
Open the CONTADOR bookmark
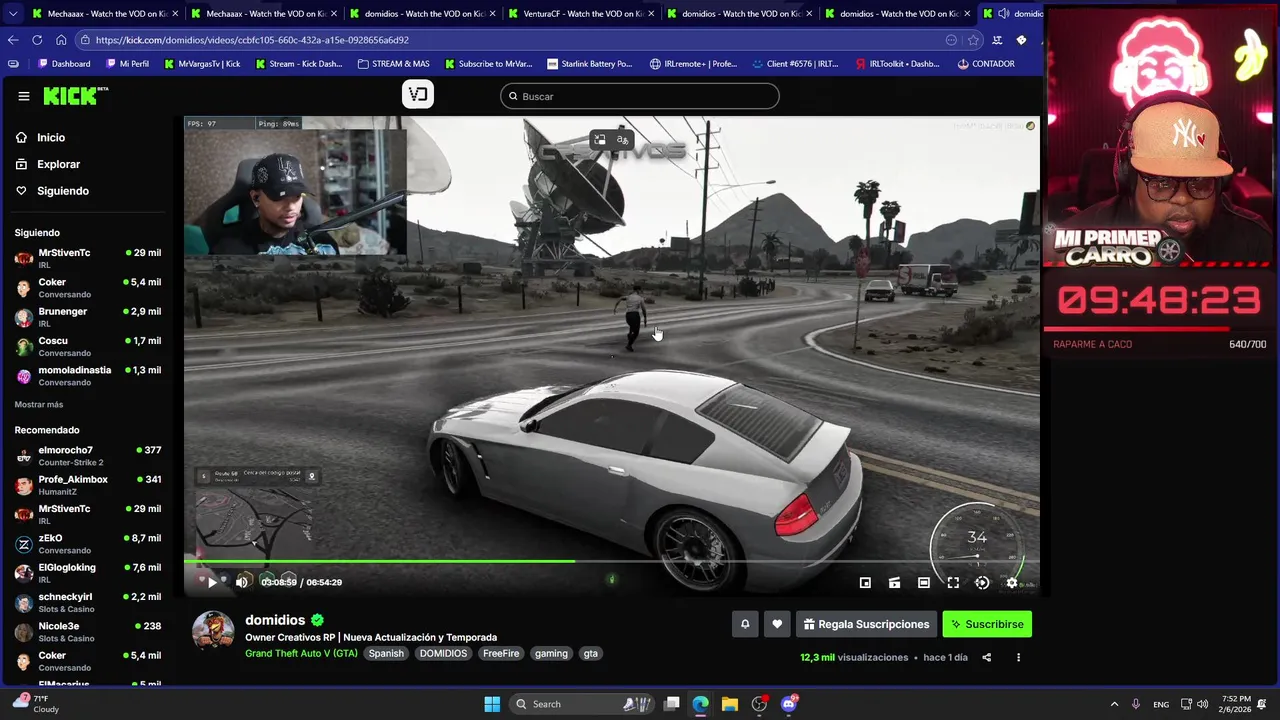point(986,64)
